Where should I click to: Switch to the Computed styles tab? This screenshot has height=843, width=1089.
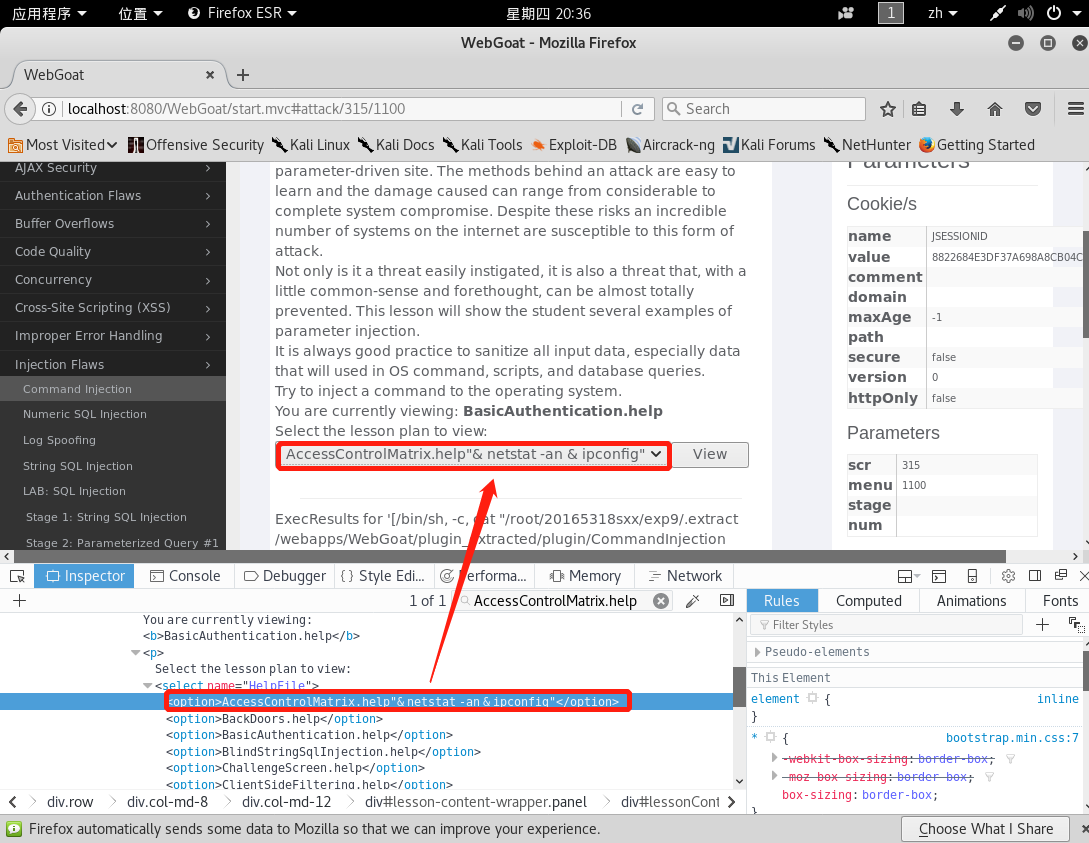point(869,601)
